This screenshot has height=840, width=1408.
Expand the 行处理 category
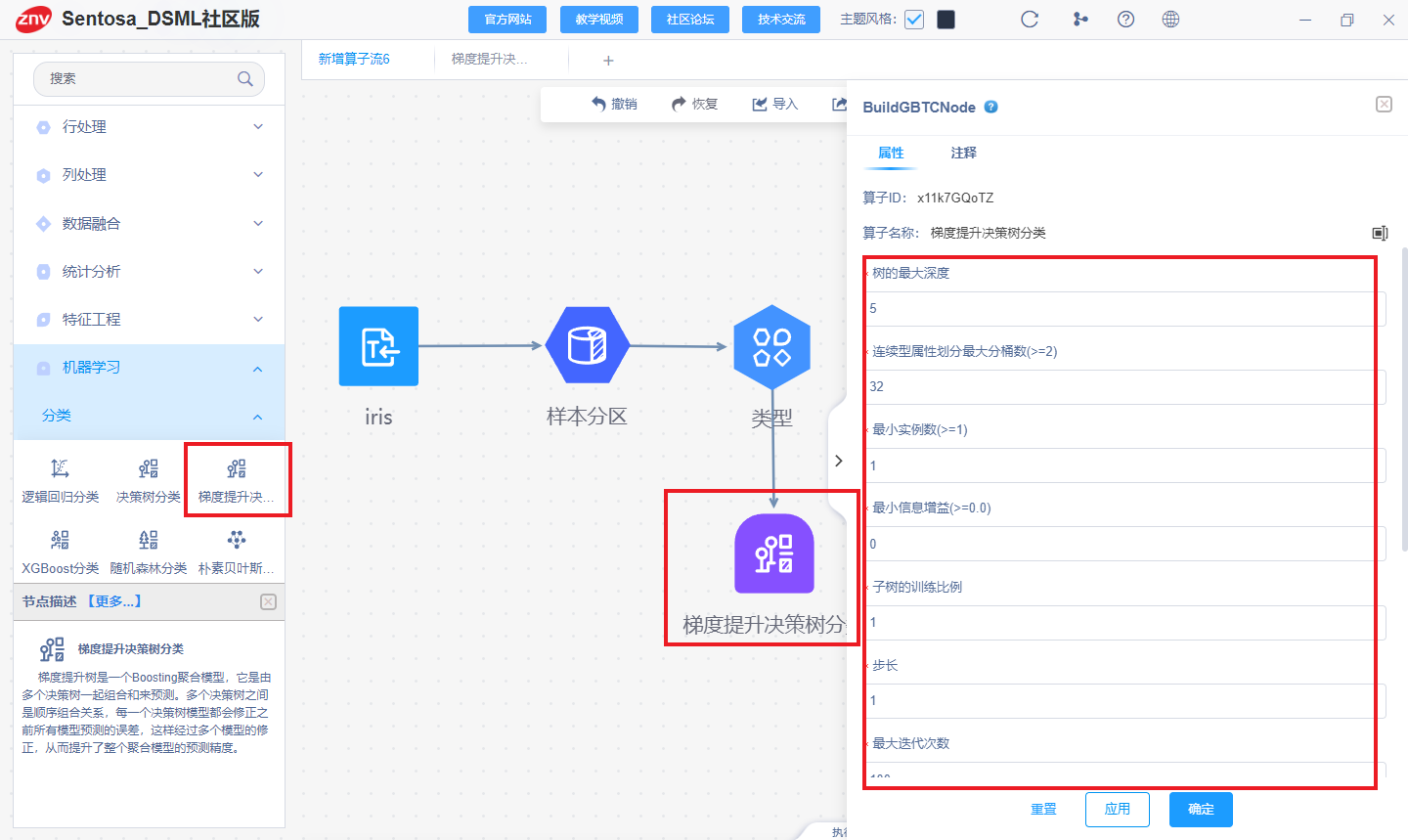[x=149, y=127]
